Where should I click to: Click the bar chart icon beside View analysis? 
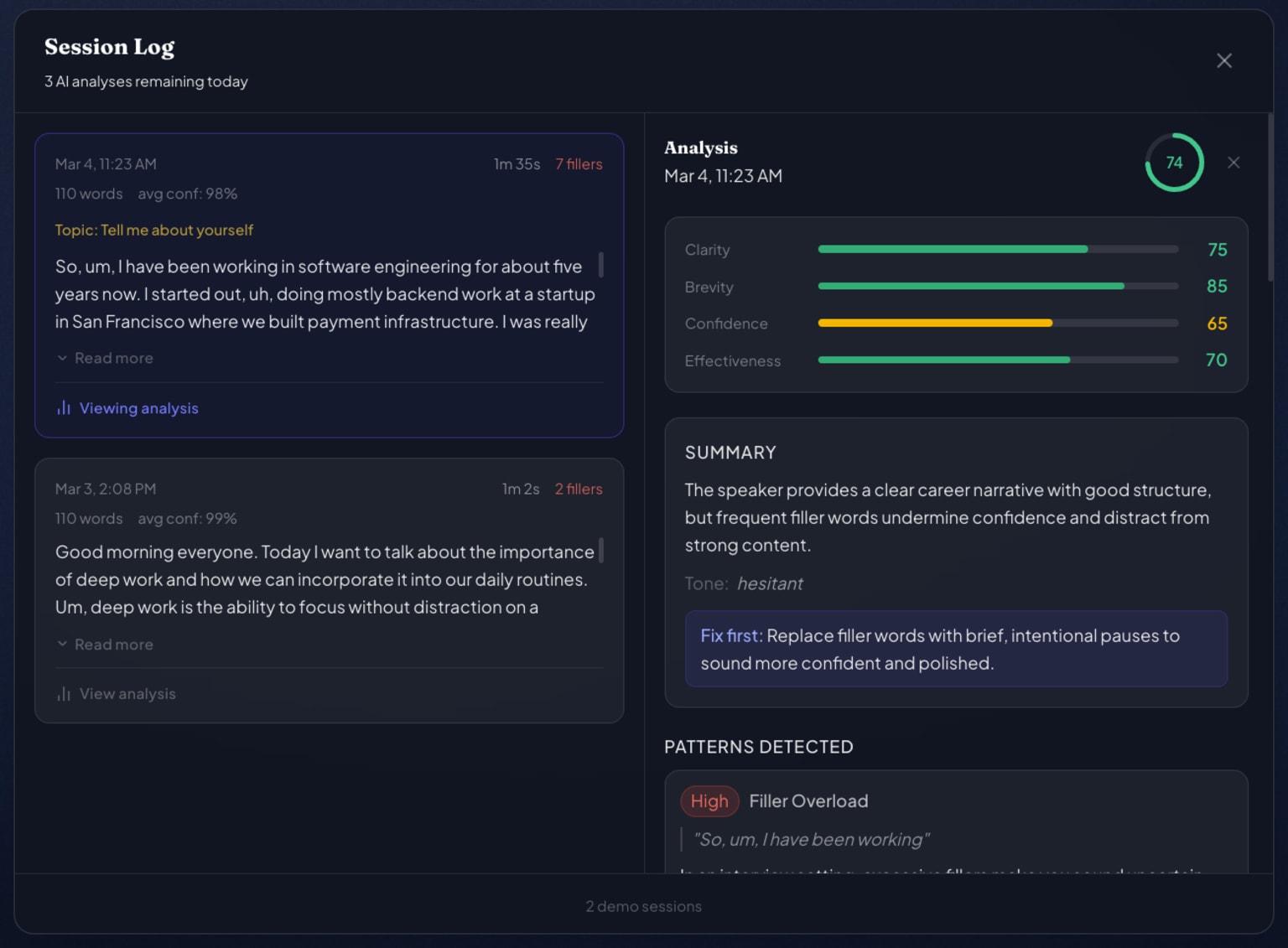click(64, 694)
